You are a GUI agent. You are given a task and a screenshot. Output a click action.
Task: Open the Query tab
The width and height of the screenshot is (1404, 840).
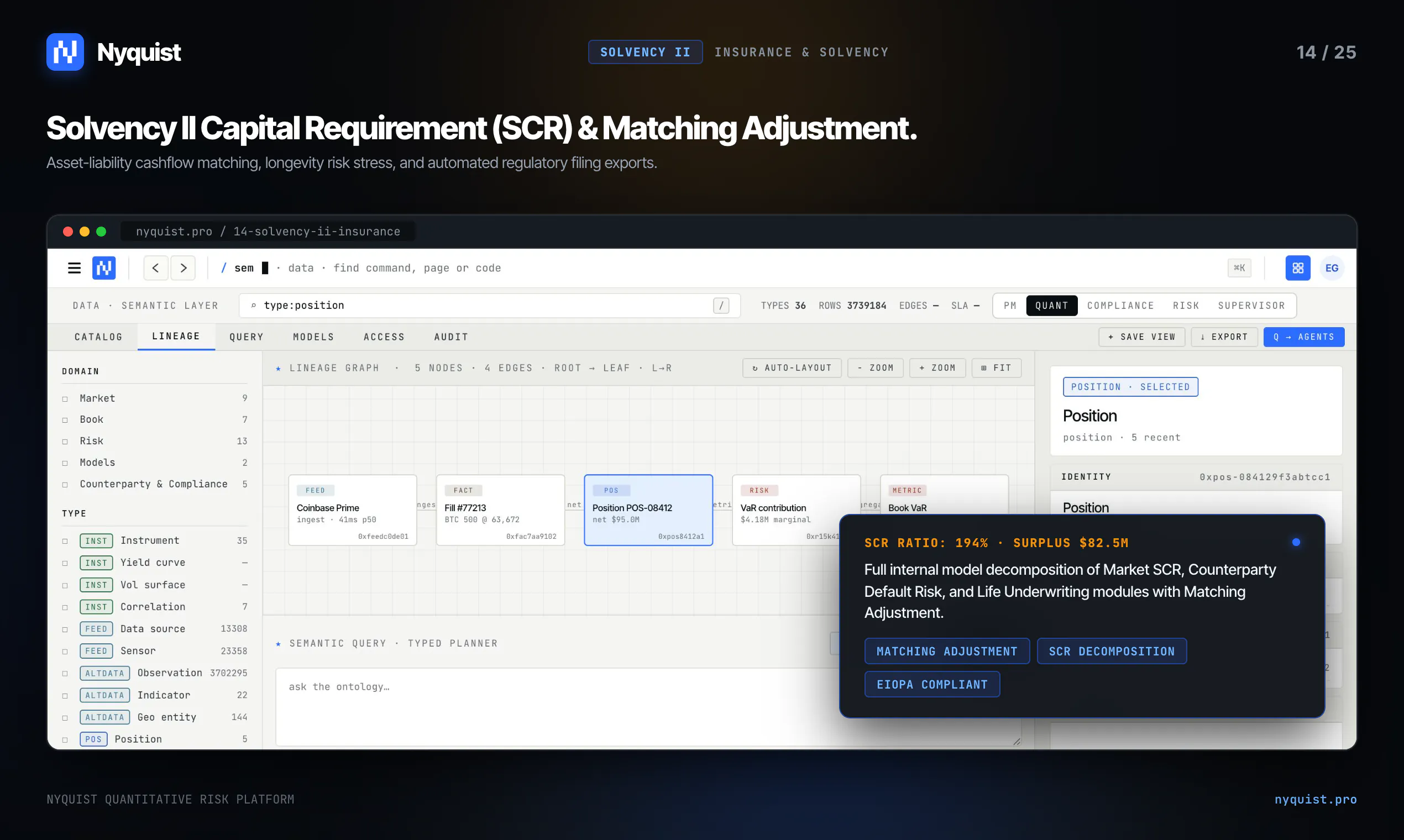click(x=247, y=337)
